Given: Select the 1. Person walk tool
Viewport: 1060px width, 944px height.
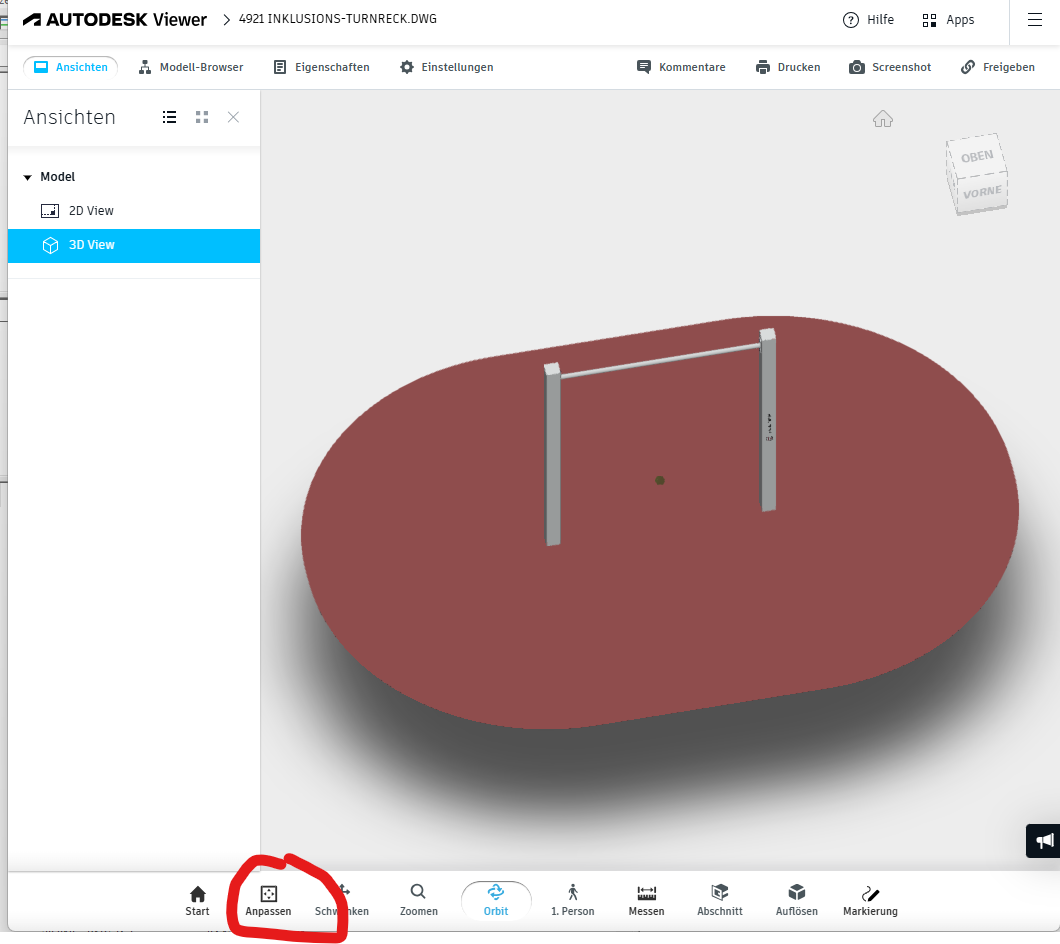Looking at the screenshot, I should [x=573, y=899].
